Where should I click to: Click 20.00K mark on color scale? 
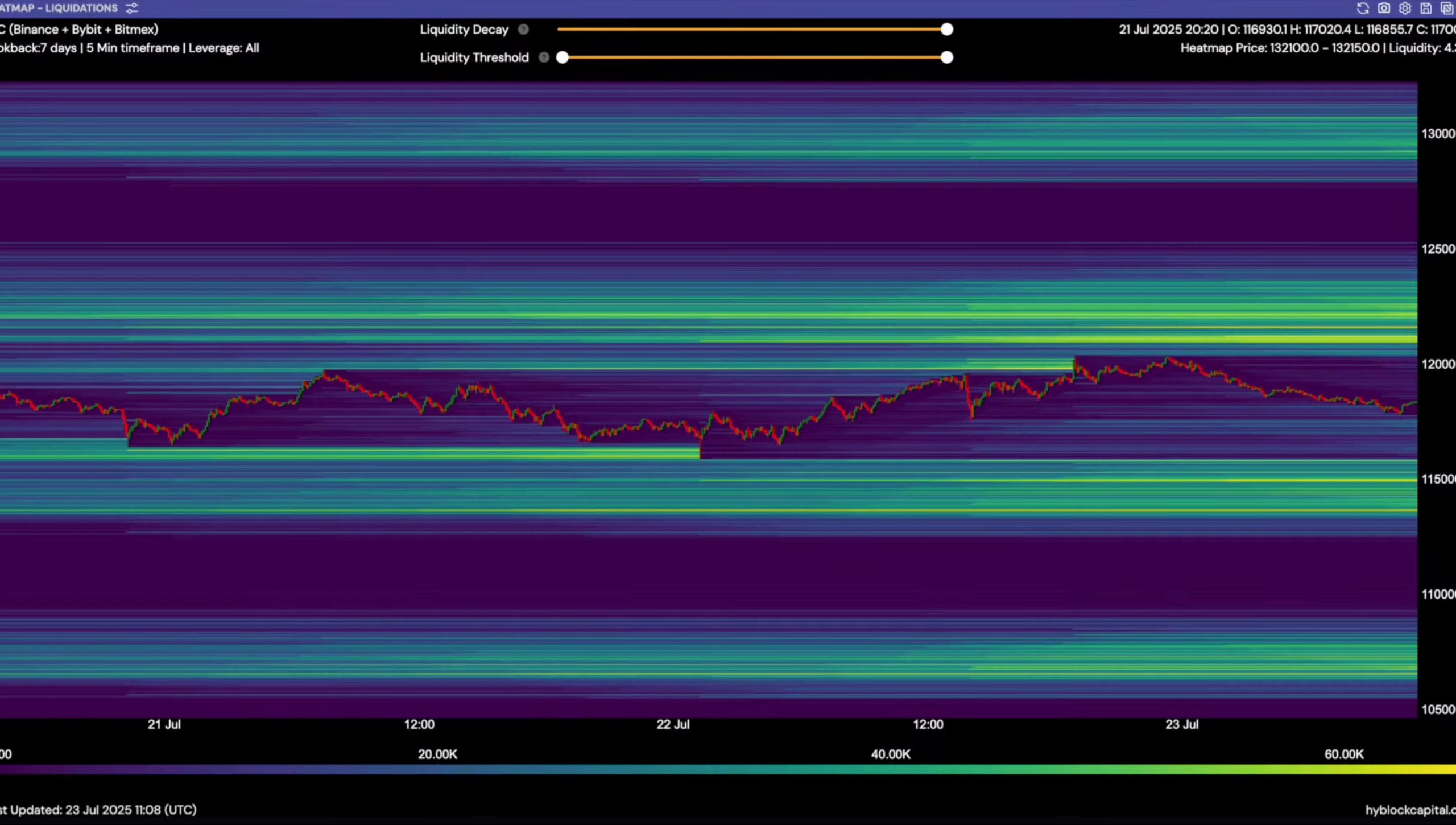[437, 754]
